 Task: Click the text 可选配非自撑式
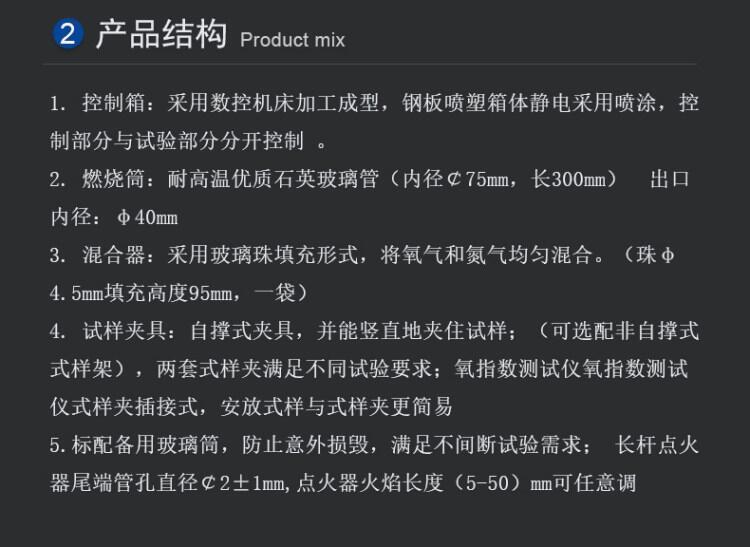[x=626, y=331]
